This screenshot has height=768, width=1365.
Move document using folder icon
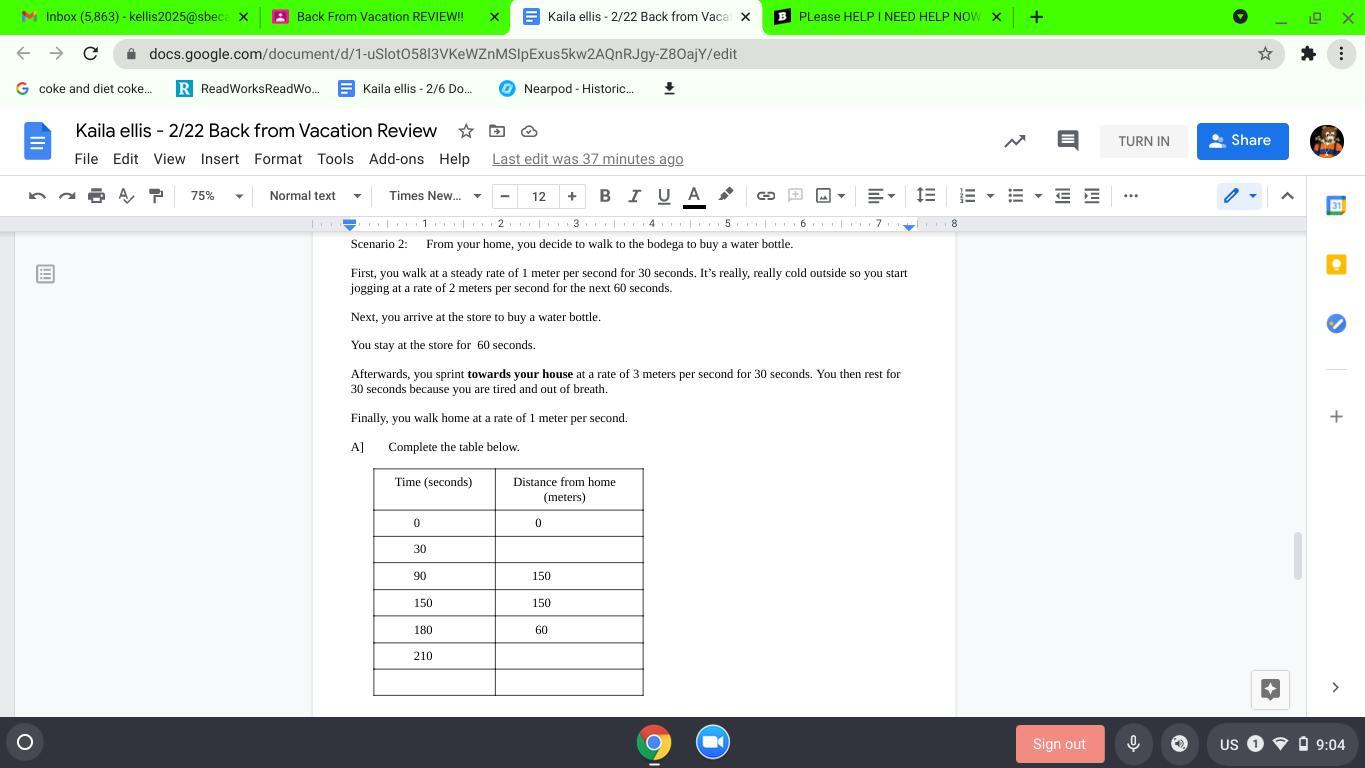pos(497,131)
